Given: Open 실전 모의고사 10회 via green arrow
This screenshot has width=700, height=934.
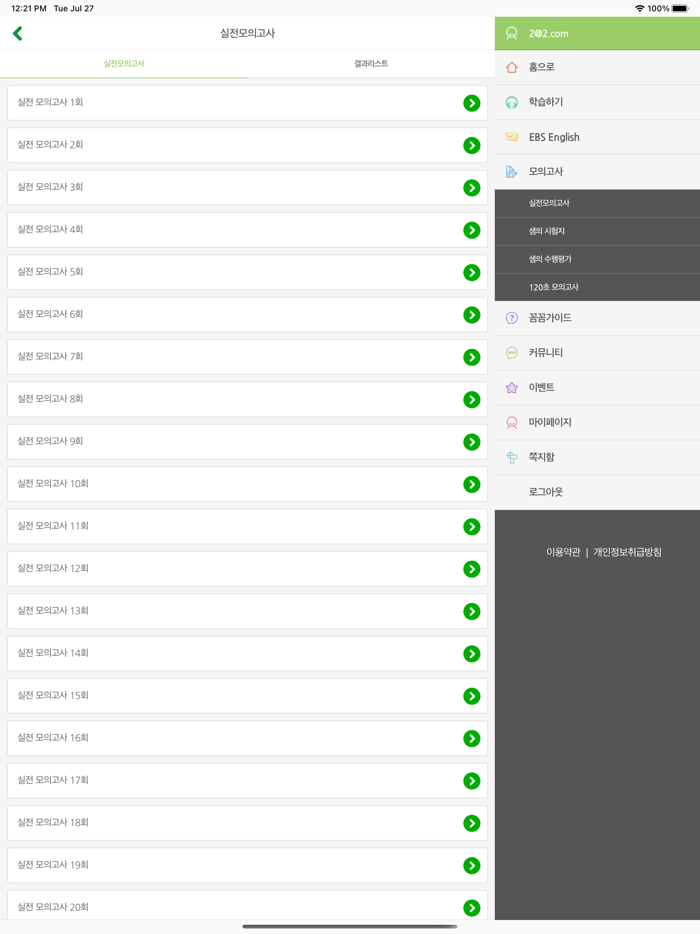Looking at the screenshot, I should coord(472,484).
